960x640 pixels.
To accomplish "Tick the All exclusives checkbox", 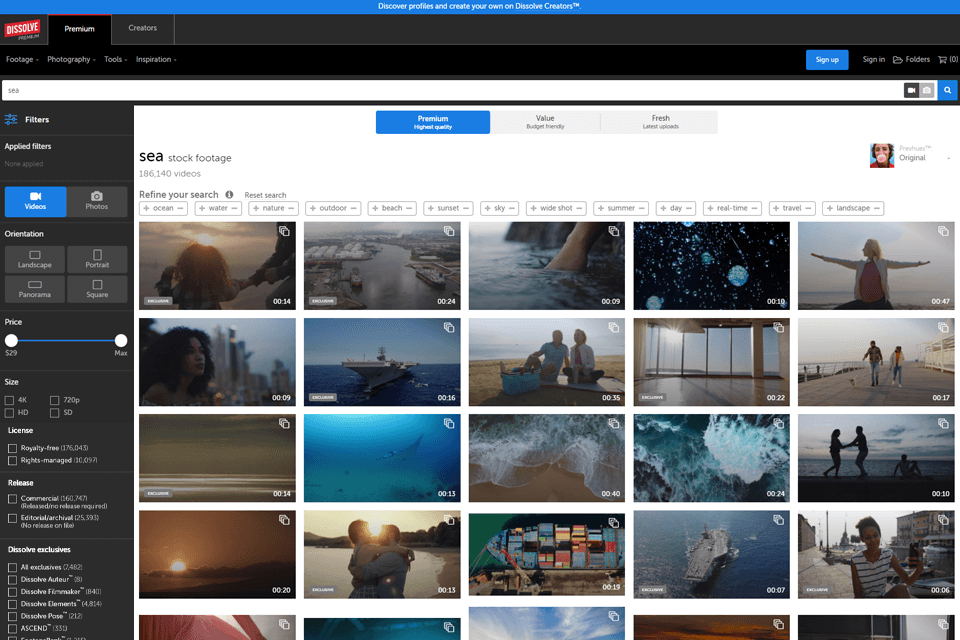I will click(12, 567).
